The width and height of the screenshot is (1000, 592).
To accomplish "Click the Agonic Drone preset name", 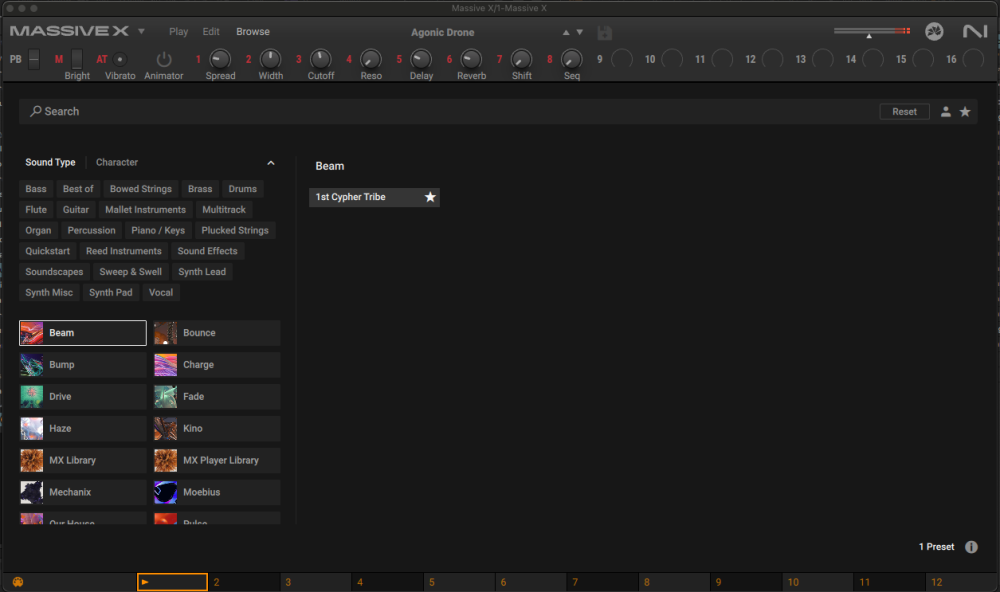I will coord(443,33).
